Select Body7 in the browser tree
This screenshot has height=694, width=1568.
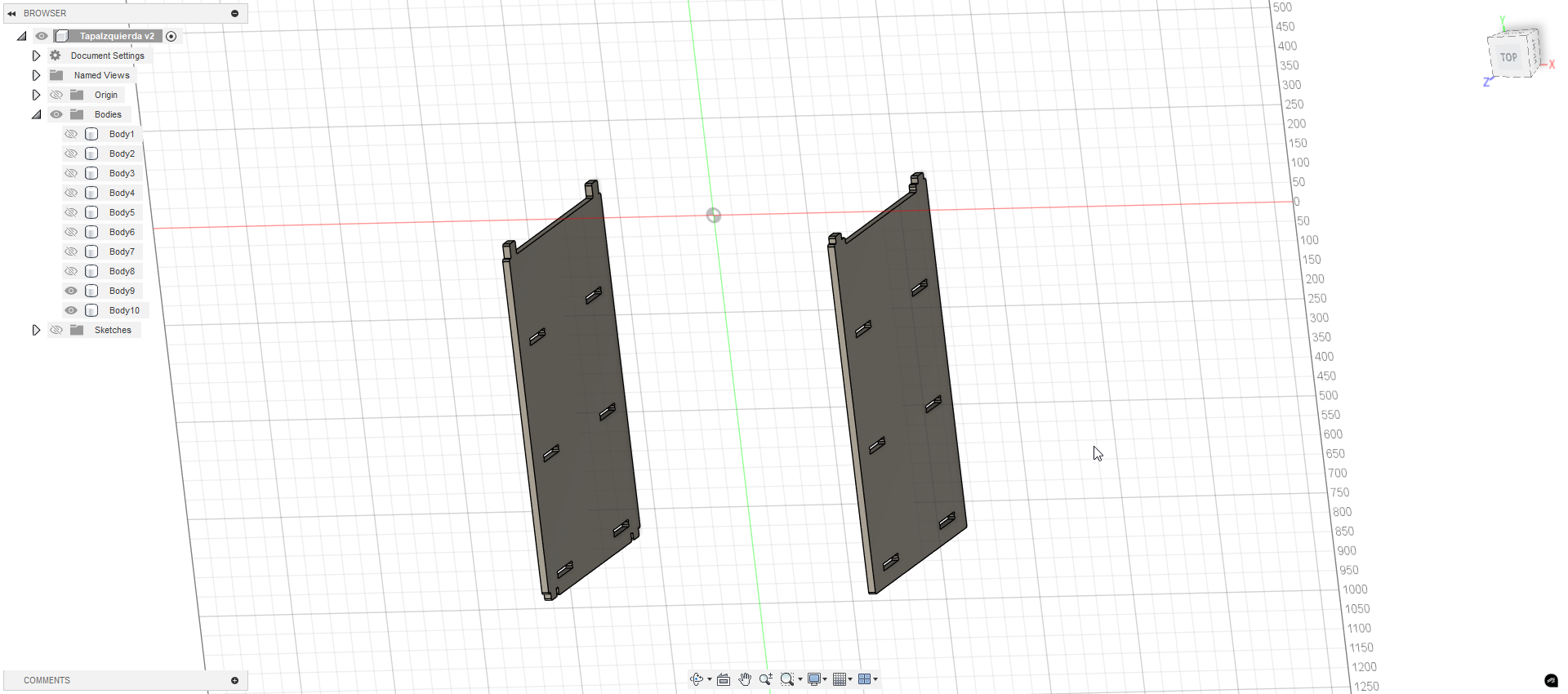pos(122,251)
